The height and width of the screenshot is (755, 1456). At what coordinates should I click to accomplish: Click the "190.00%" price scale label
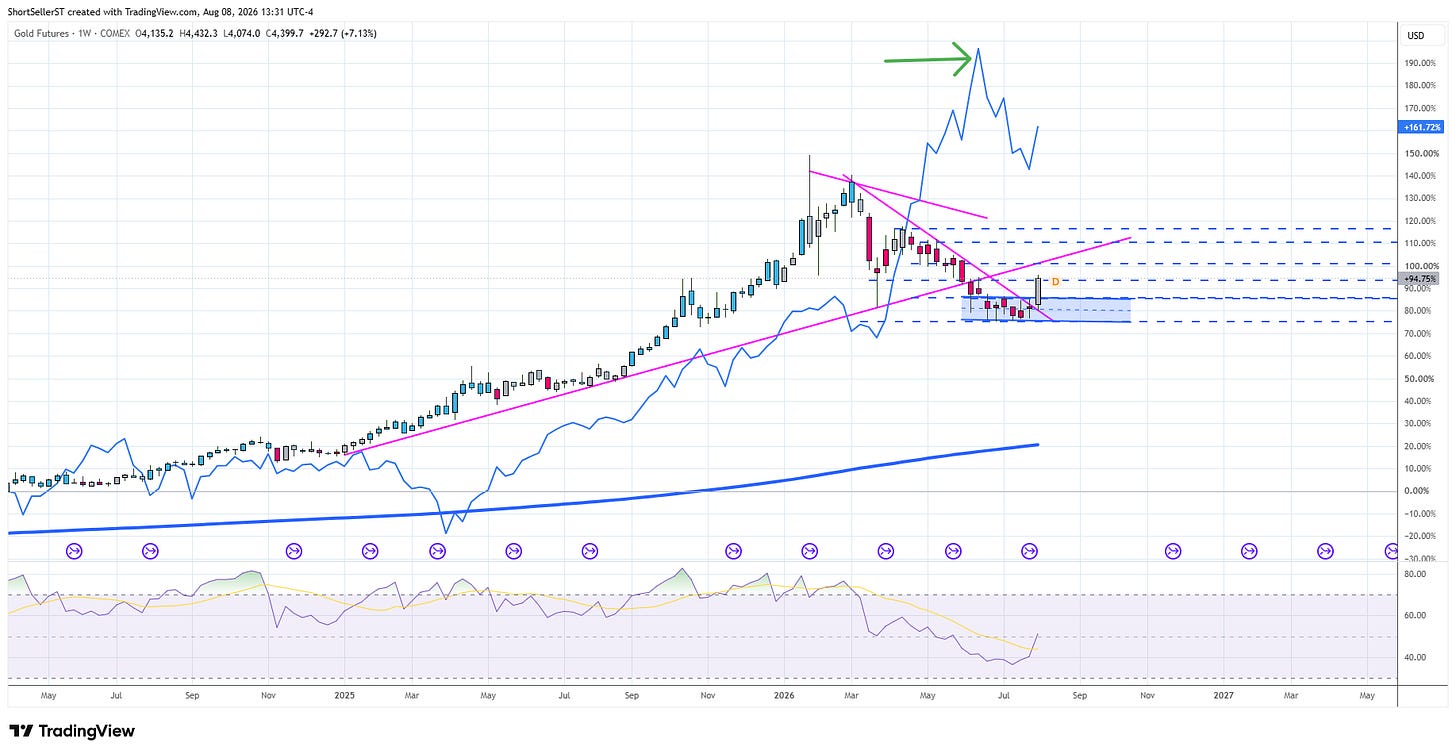coord(1422,63)
